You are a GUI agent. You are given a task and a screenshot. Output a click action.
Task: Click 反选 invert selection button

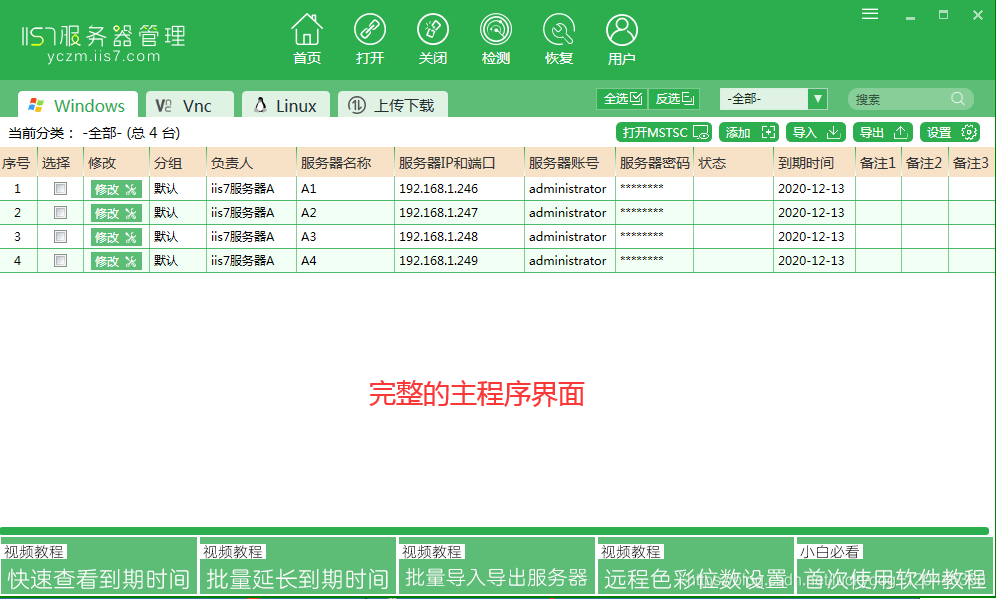[674, 98]
